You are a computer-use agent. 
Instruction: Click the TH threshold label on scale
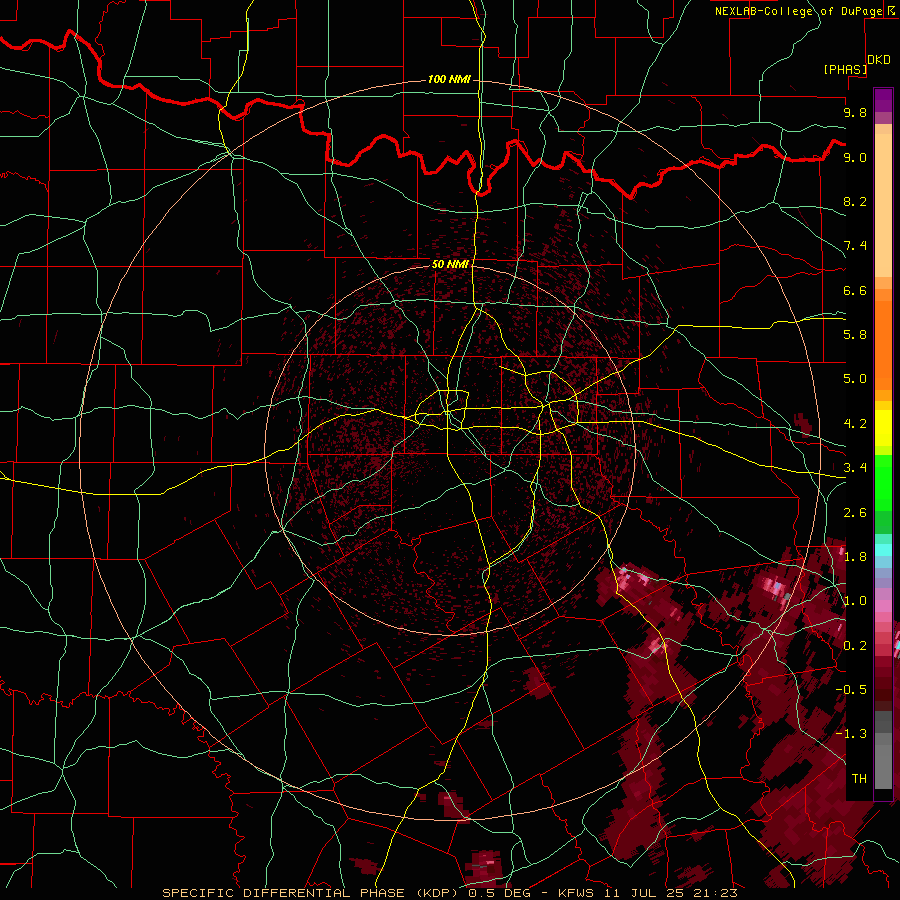[x=859, y=779]
